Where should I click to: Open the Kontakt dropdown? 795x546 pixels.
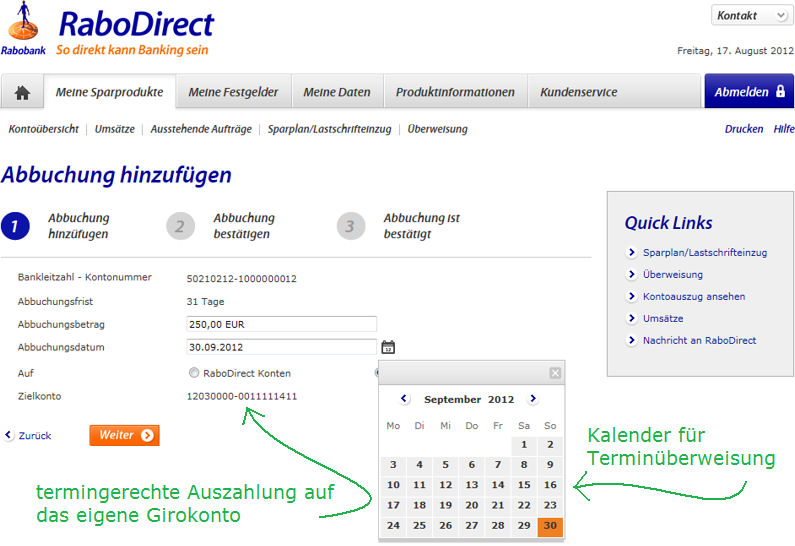click(751, 15)
